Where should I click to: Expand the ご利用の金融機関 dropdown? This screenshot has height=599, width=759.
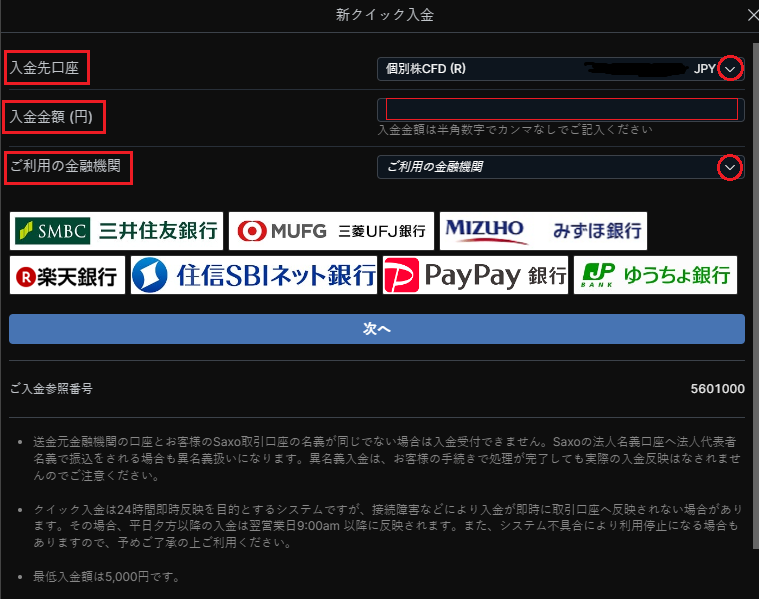click(x=561, y=167)
